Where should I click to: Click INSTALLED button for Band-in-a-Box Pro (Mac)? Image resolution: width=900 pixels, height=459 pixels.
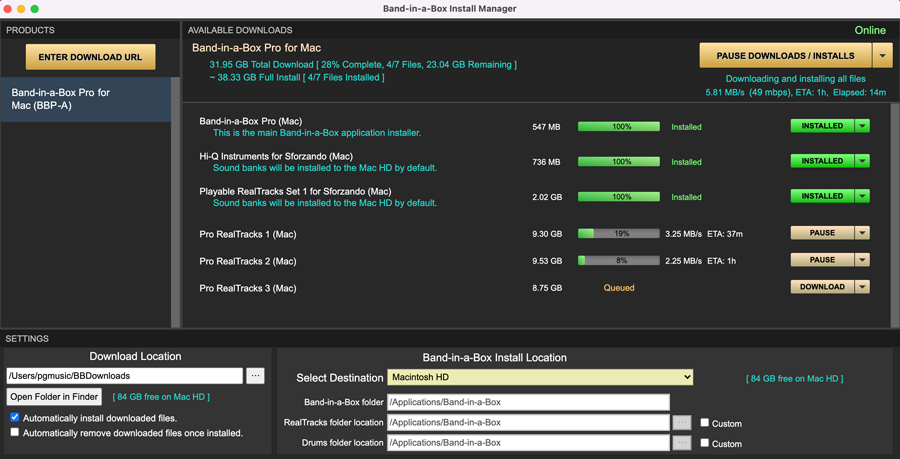tap(822, 126)
